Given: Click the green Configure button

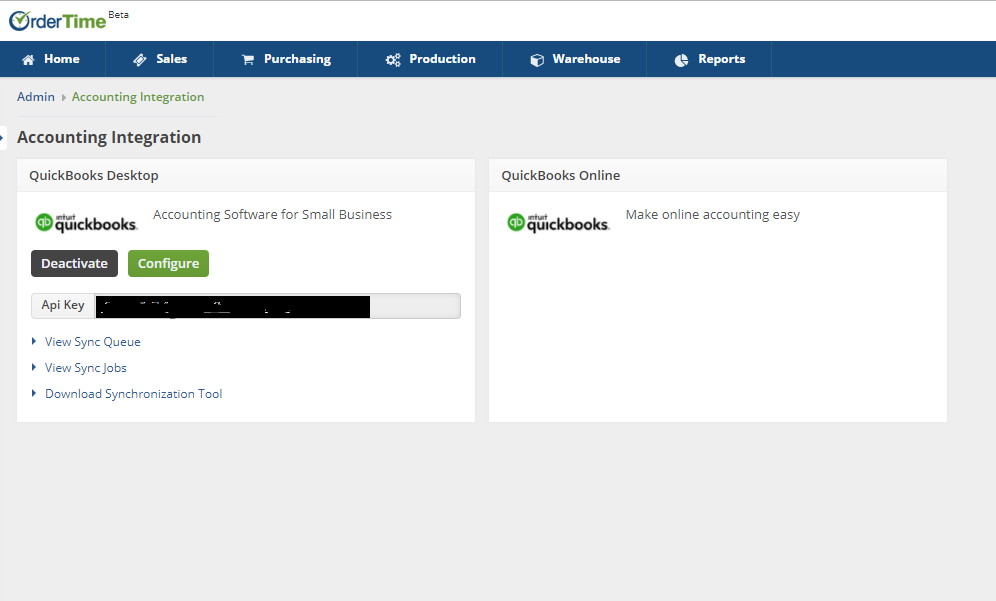Looking at the screenshot, I should click(x=168, y=264).
